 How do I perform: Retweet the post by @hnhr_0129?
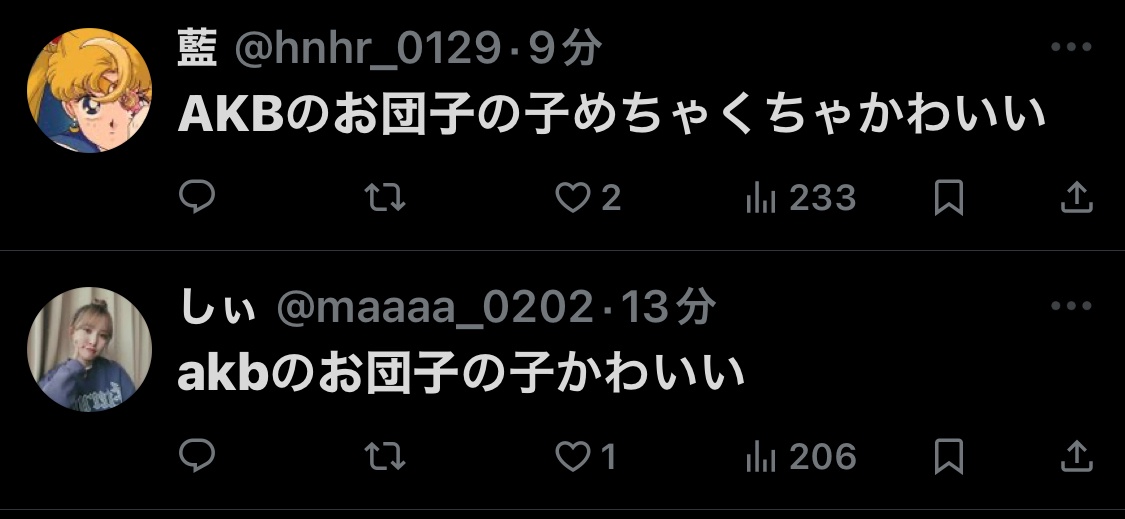click(x=385, y=197)
